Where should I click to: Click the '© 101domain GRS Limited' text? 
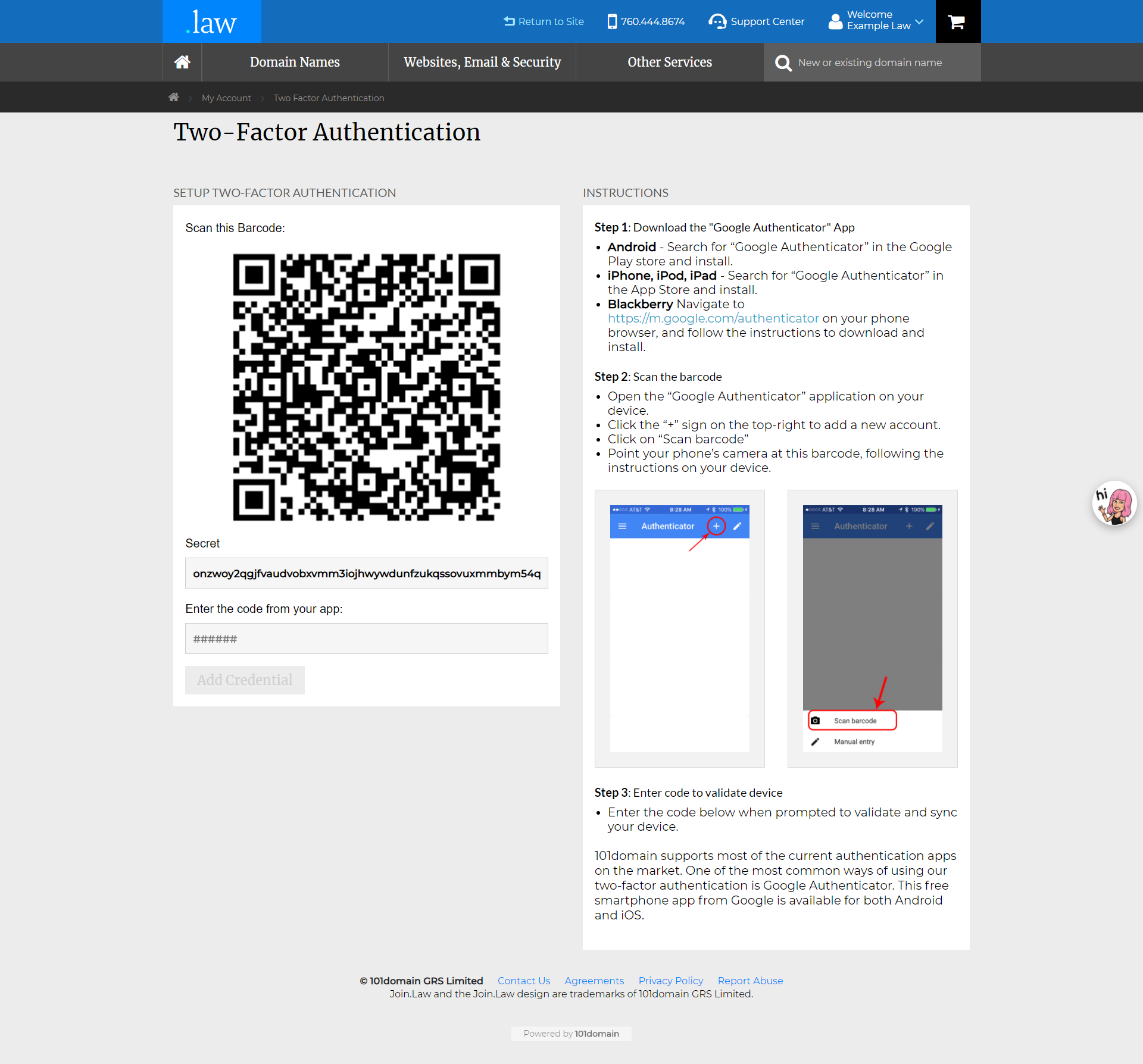(421, 981)
